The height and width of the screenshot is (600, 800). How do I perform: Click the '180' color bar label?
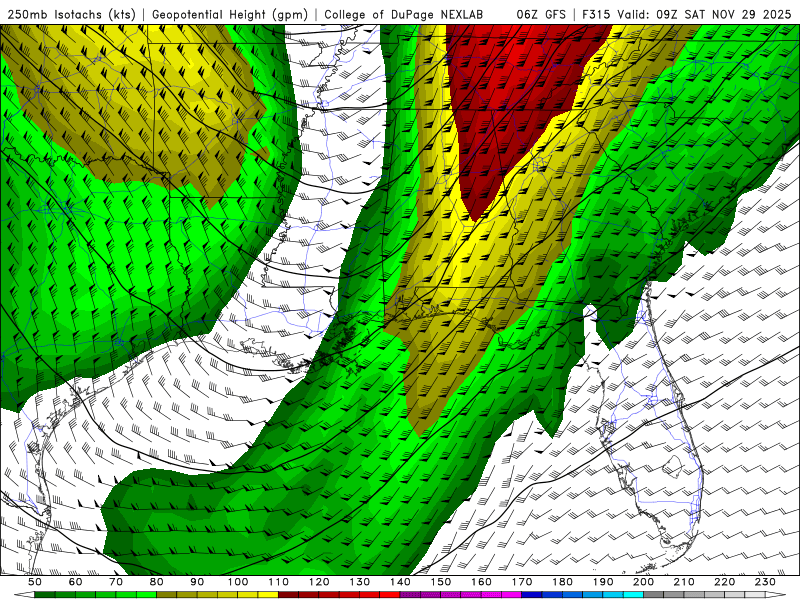[x=562, y=582]
